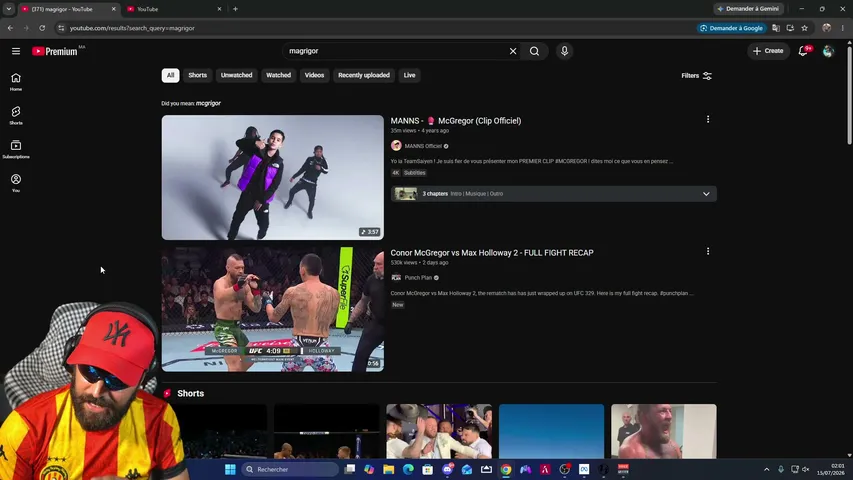Open MANNS - McGregor (Clip Officiel) title
The height and width of the screenshot is (480, 853).
click(456, 121)
